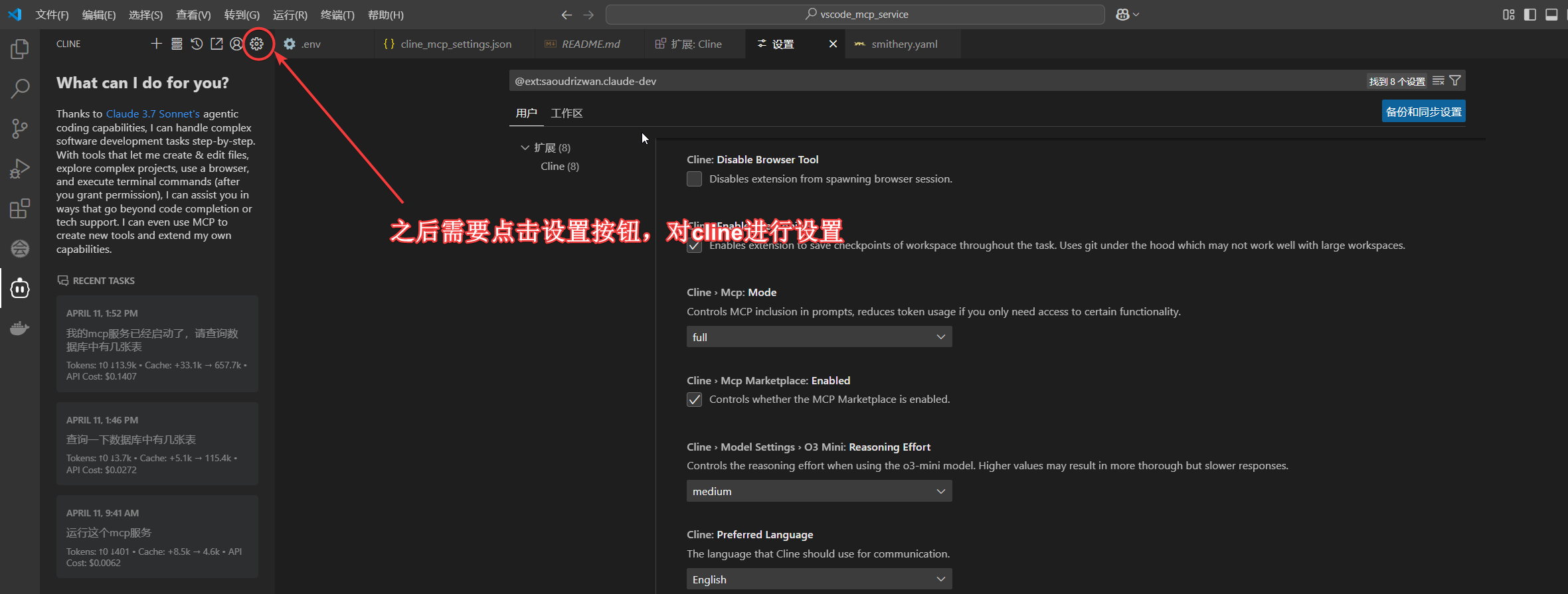
Task: Open the Mcp Mode dropdown set to full
Action: click(x=819, y=337)
